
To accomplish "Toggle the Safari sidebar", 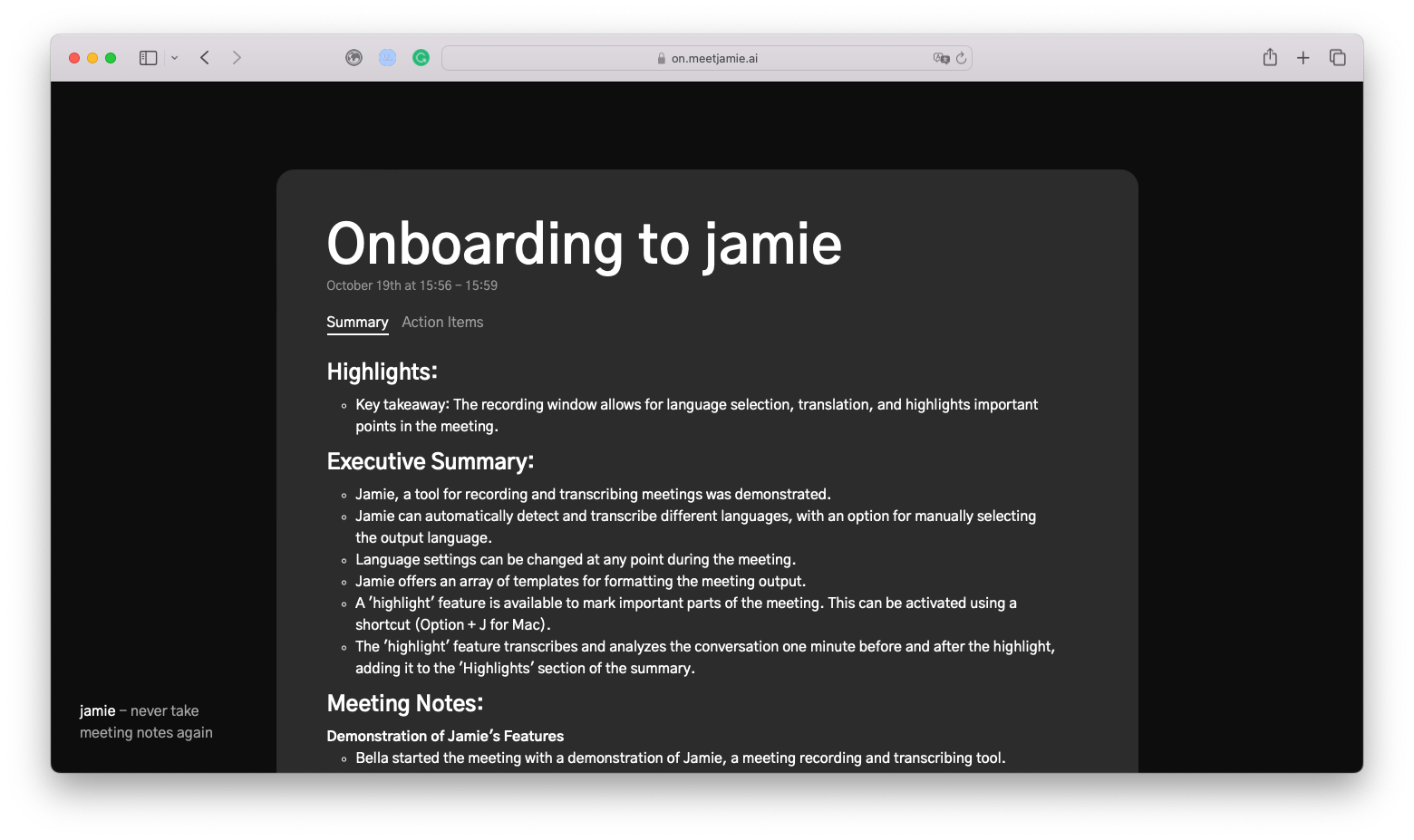I will click(149, 58).
